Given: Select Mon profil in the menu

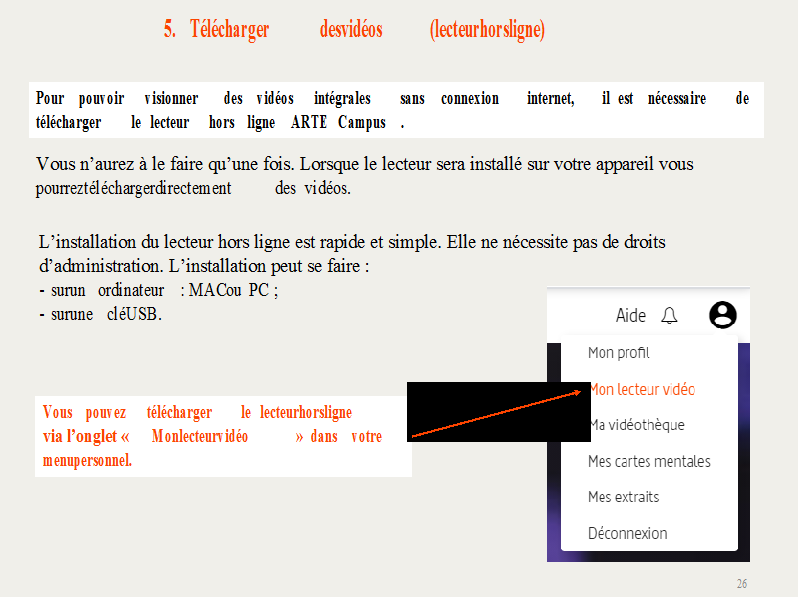Looking at the screenshot, I should pyautogui.click(x=618, y=353).
